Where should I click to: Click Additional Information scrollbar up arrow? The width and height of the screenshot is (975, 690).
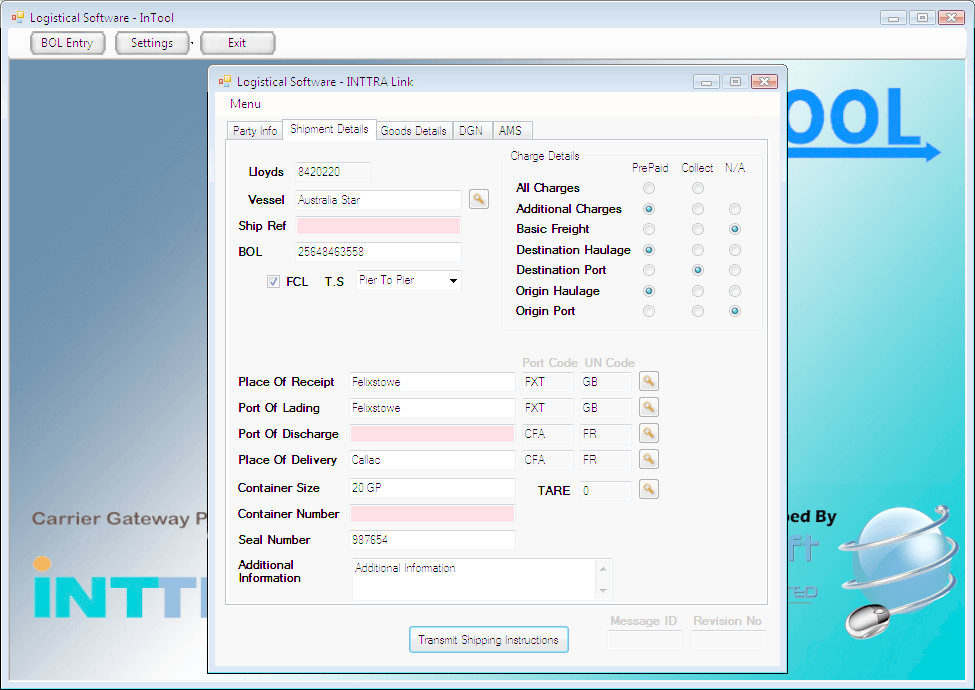603,569
